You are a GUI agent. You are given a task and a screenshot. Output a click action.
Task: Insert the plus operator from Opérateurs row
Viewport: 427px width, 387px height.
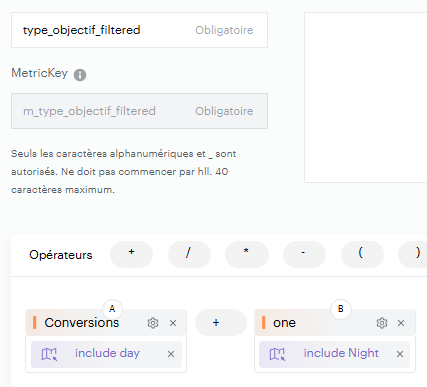(131, 254)
